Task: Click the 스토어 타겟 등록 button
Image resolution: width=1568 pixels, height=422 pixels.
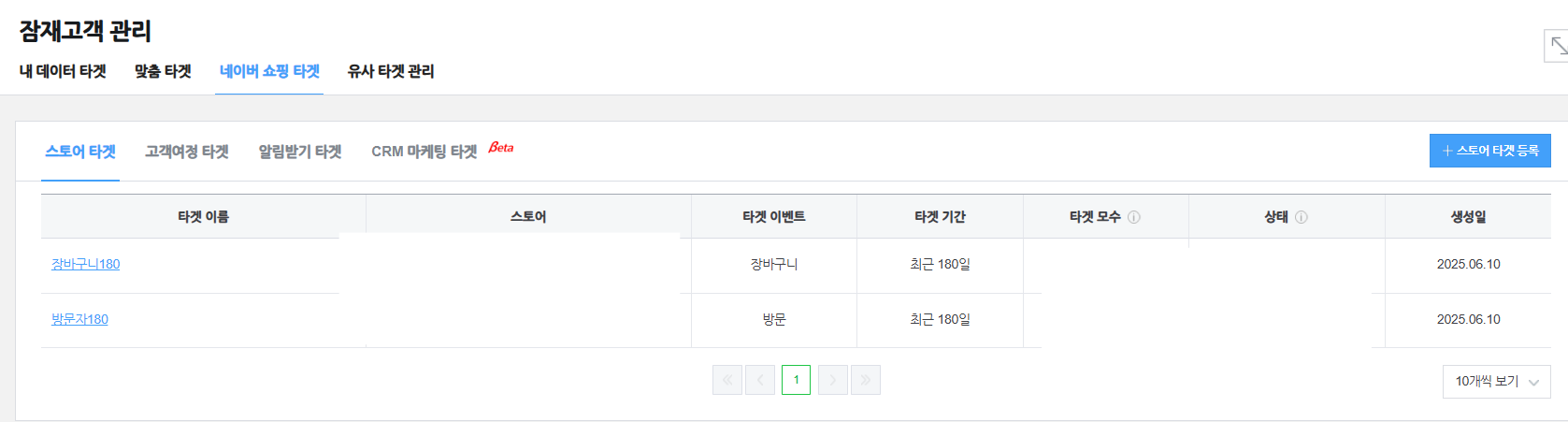Action: (1490, 151)
